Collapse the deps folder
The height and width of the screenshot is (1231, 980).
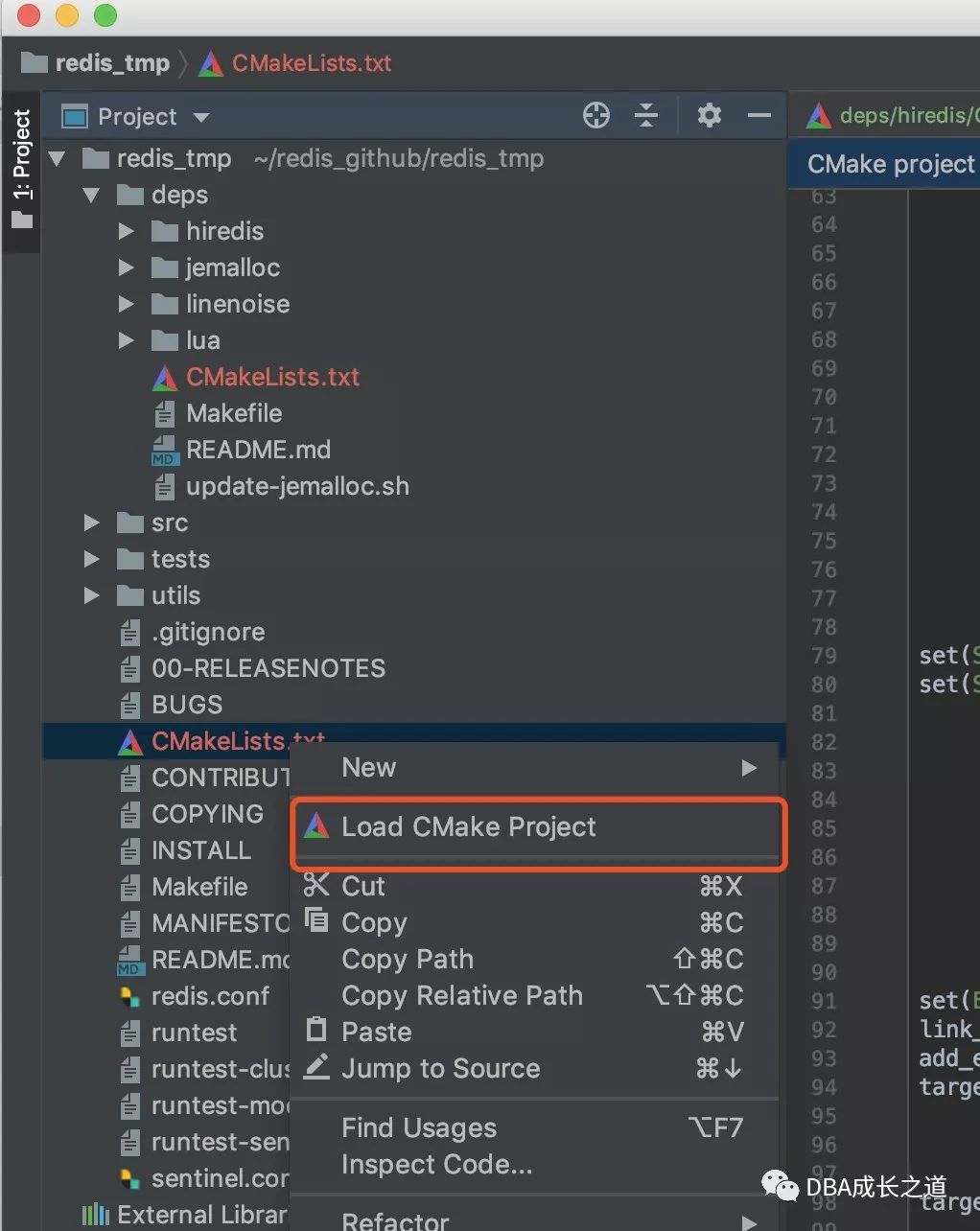point(92,196)
